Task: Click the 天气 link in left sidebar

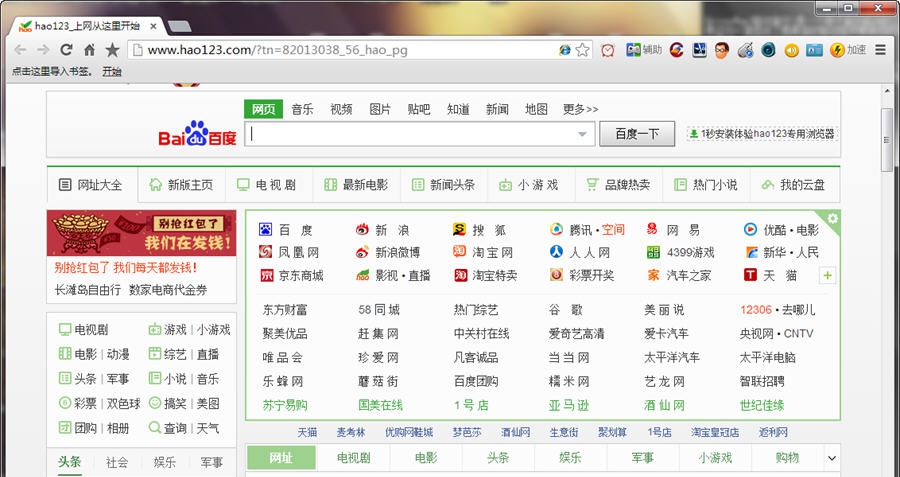Action: click(208, 428)
